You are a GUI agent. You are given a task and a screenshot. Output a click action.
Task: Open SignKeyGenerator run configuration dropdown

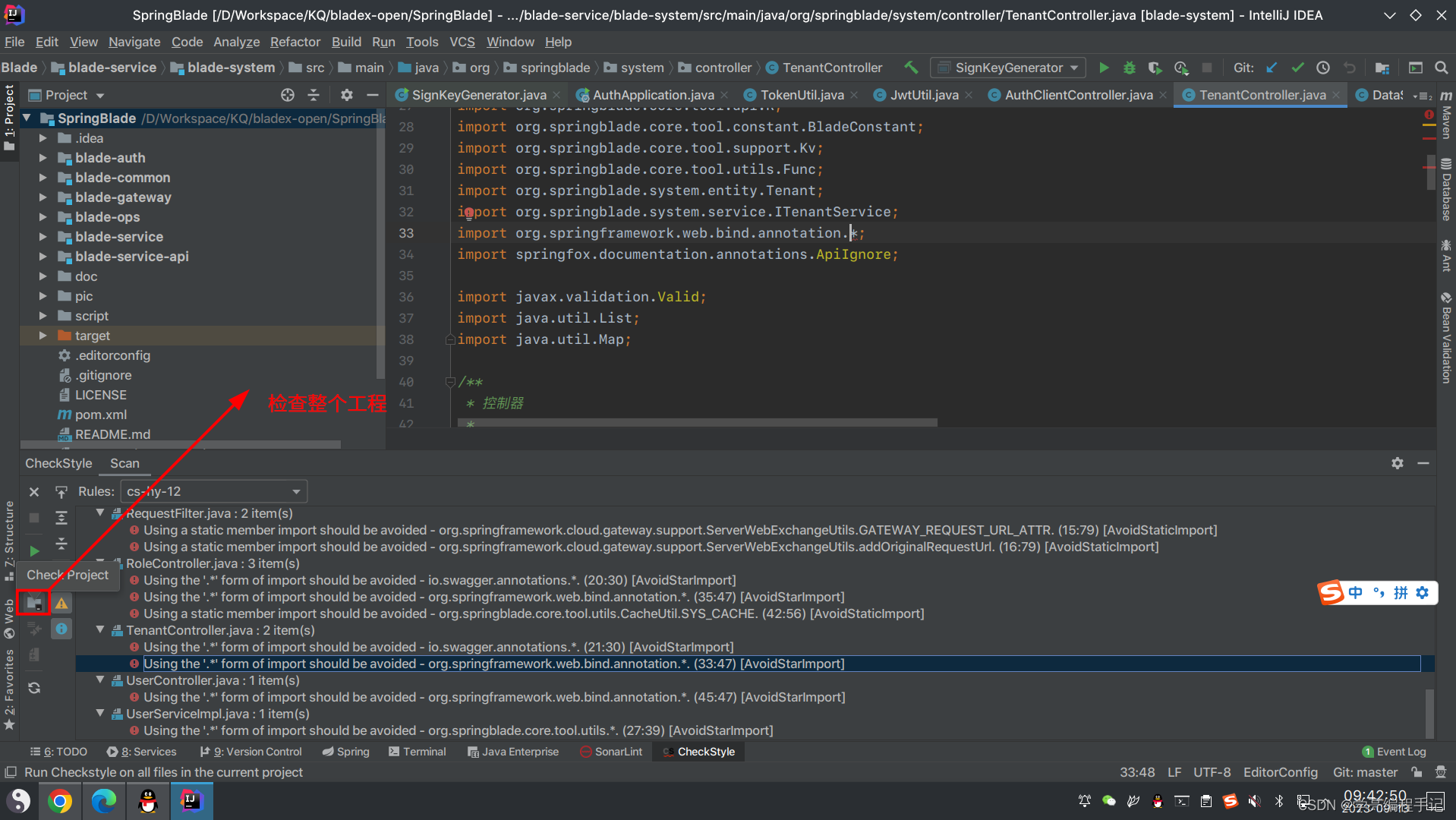click(x=1008, y=68)
